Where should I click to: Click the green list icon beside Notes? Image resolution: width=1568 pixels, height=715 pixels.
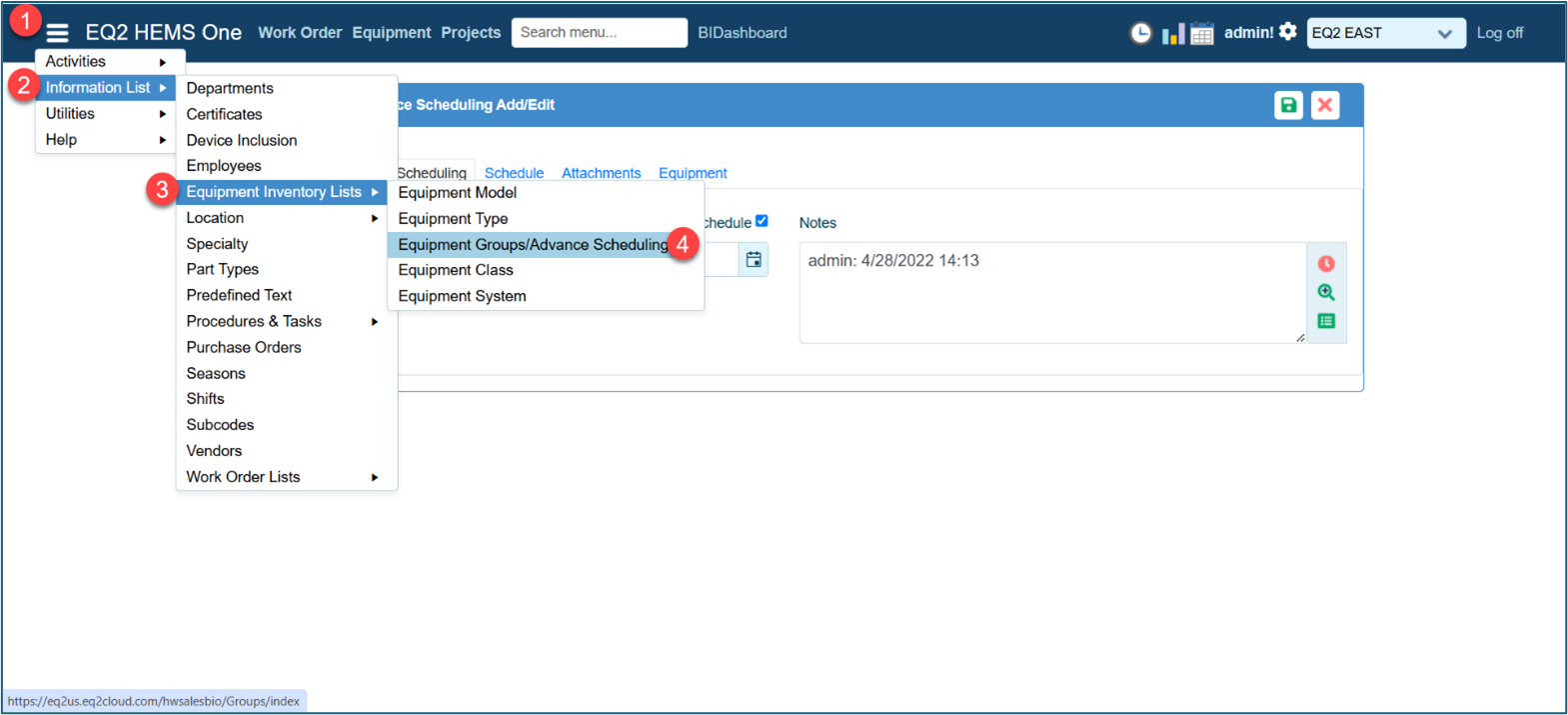tap(1326, 321)
